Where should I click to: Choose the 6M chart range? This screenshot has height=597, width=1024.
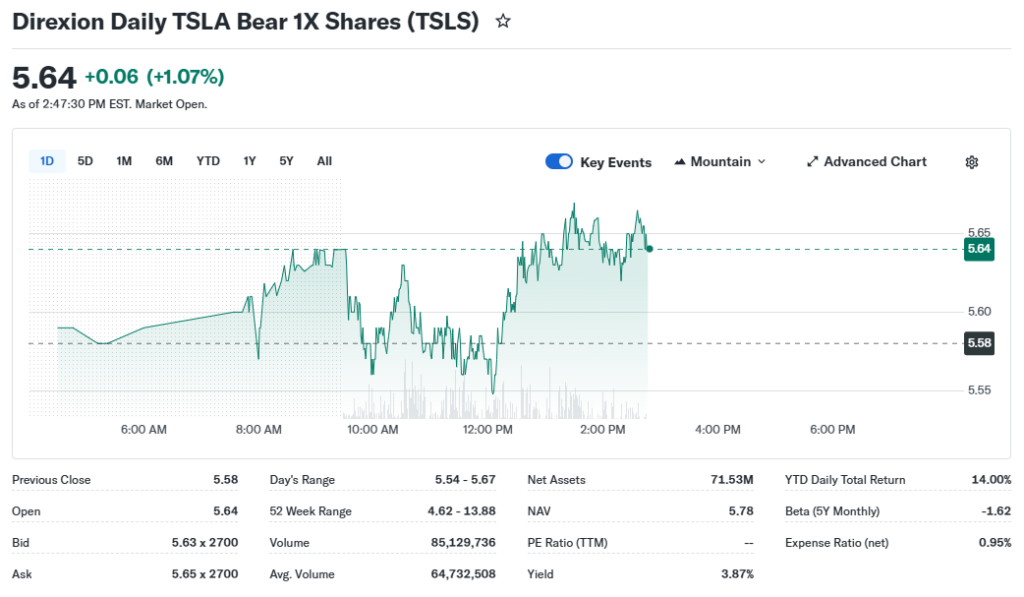click(164, 161)
